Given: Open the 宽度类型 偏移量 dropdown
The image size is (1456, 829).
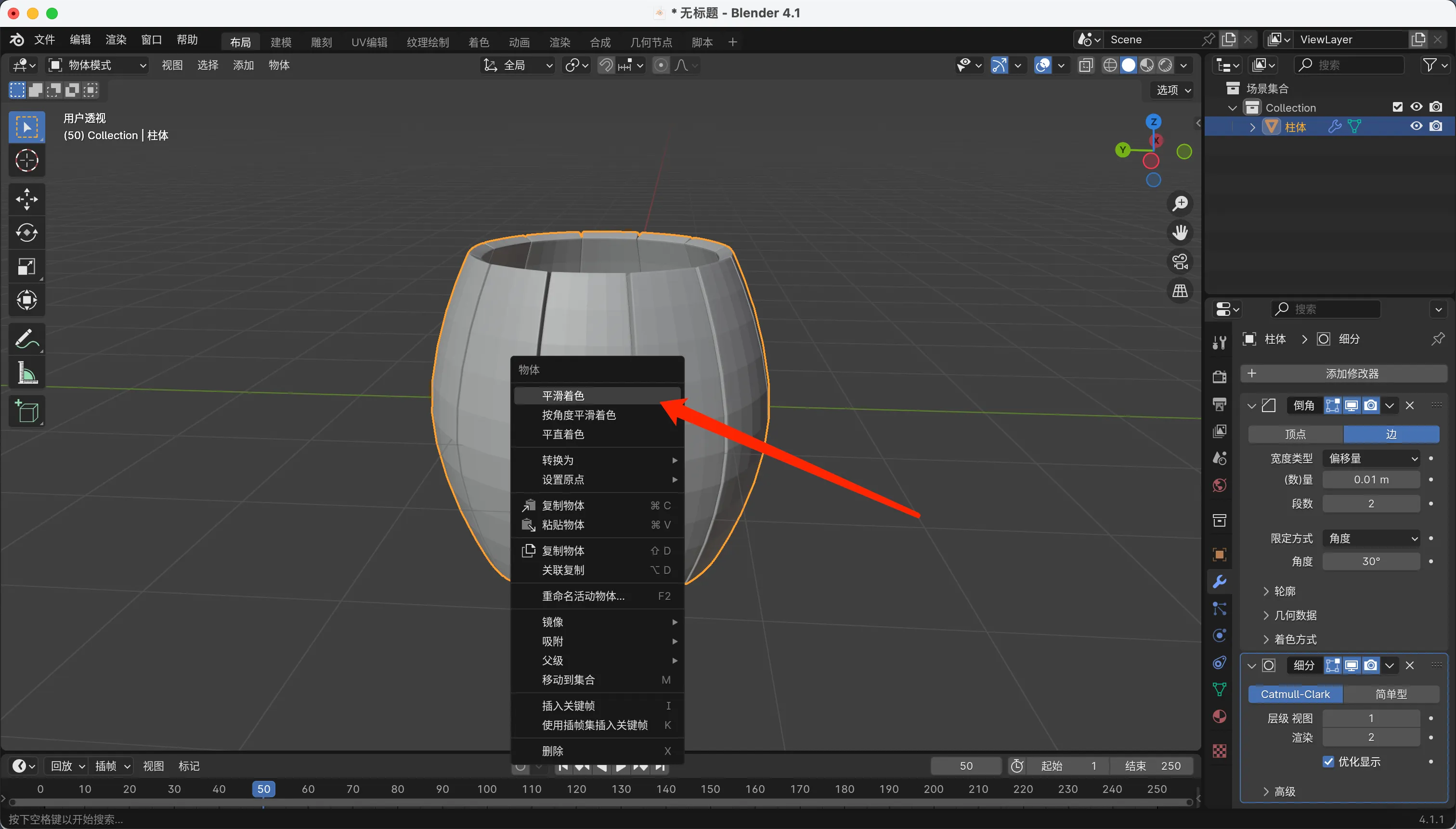Looking at the screenshot, I should pyautogui.click(x=1371, y=458).
